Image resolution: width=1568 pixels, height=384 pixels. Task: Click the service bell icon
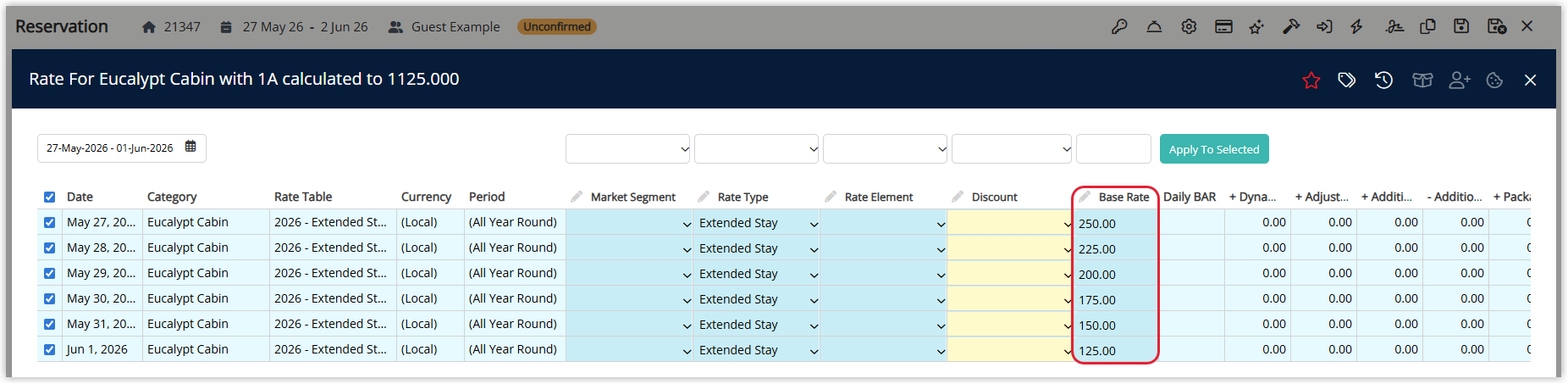[1154, 27]
